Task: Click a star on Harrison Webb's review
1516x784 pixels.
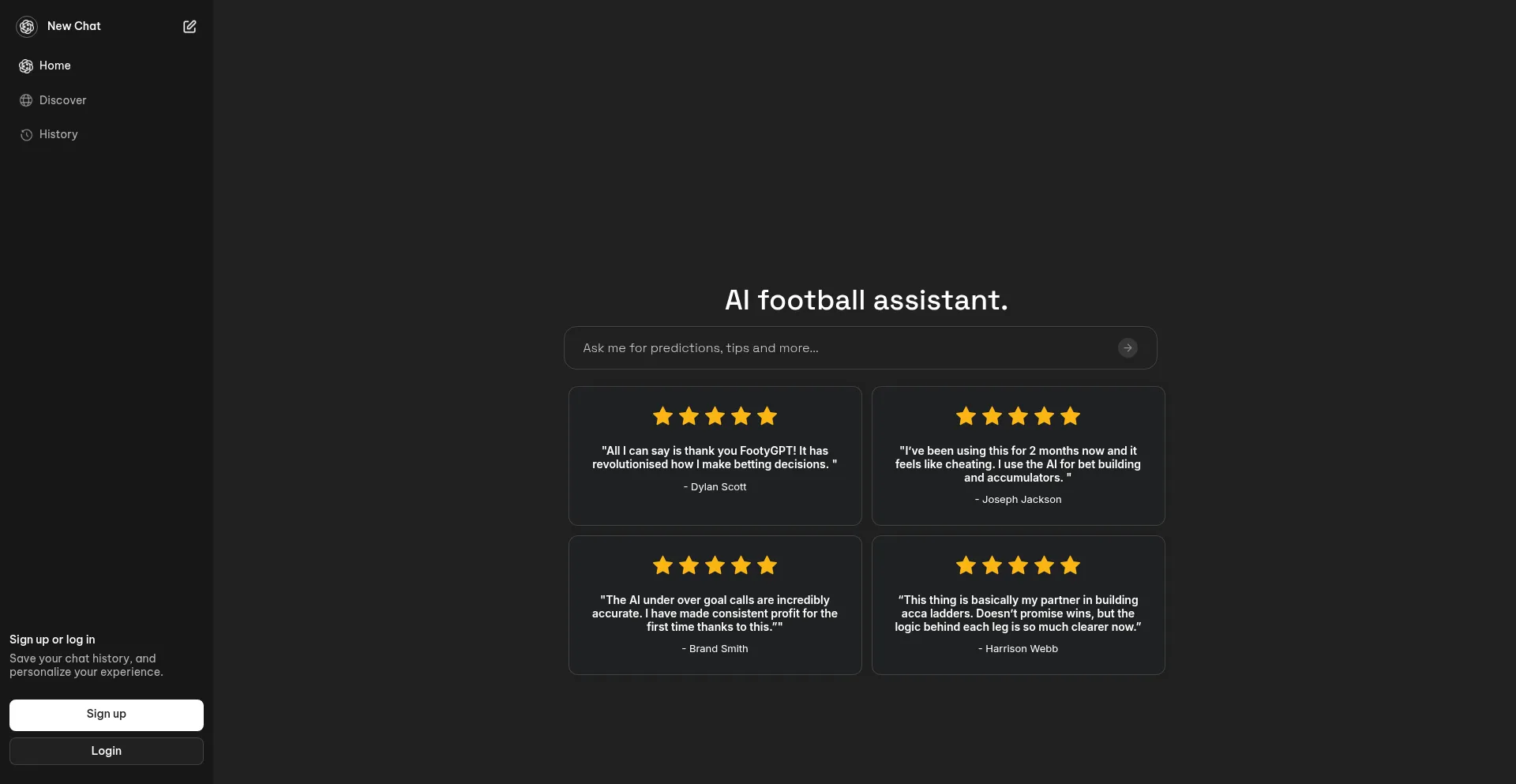Action: coord(1017,565)
